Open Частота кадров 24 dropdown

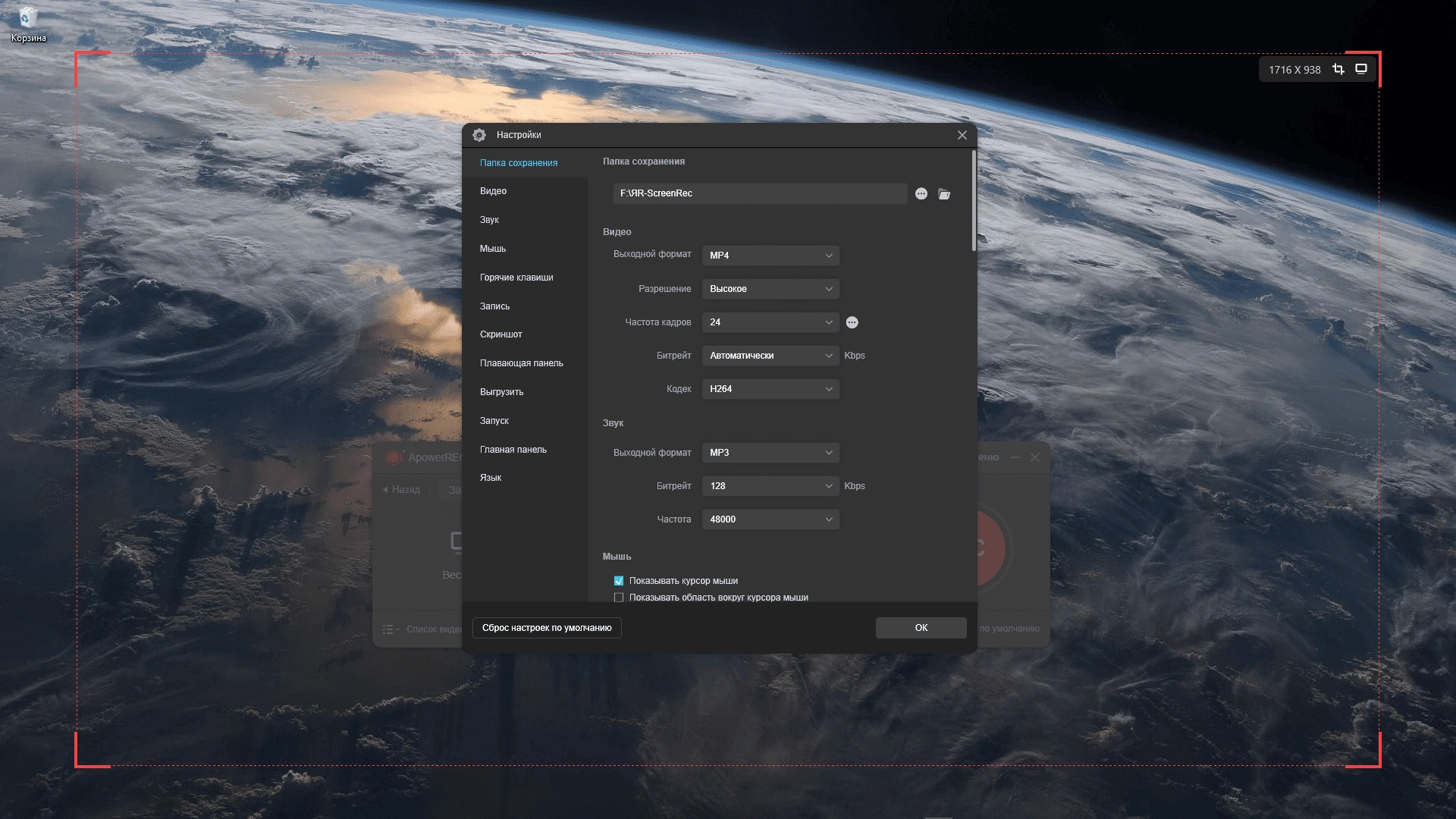click(770, 322)
